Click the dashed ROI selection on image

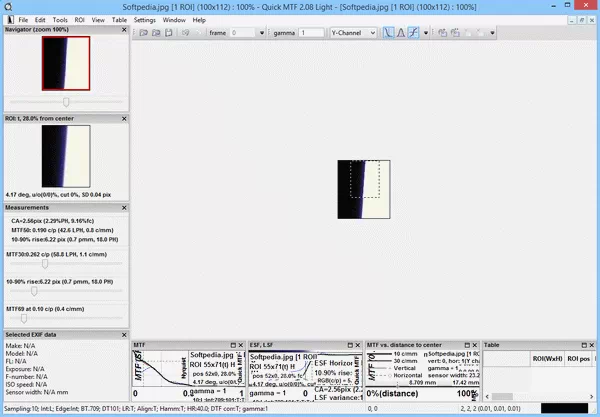pos(365,179)
